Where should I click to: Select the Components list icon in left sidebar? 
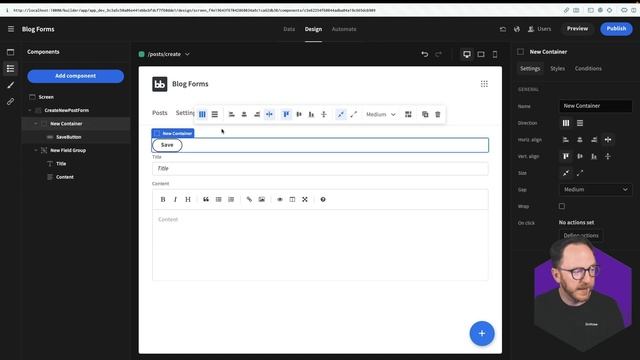(11, 68)
